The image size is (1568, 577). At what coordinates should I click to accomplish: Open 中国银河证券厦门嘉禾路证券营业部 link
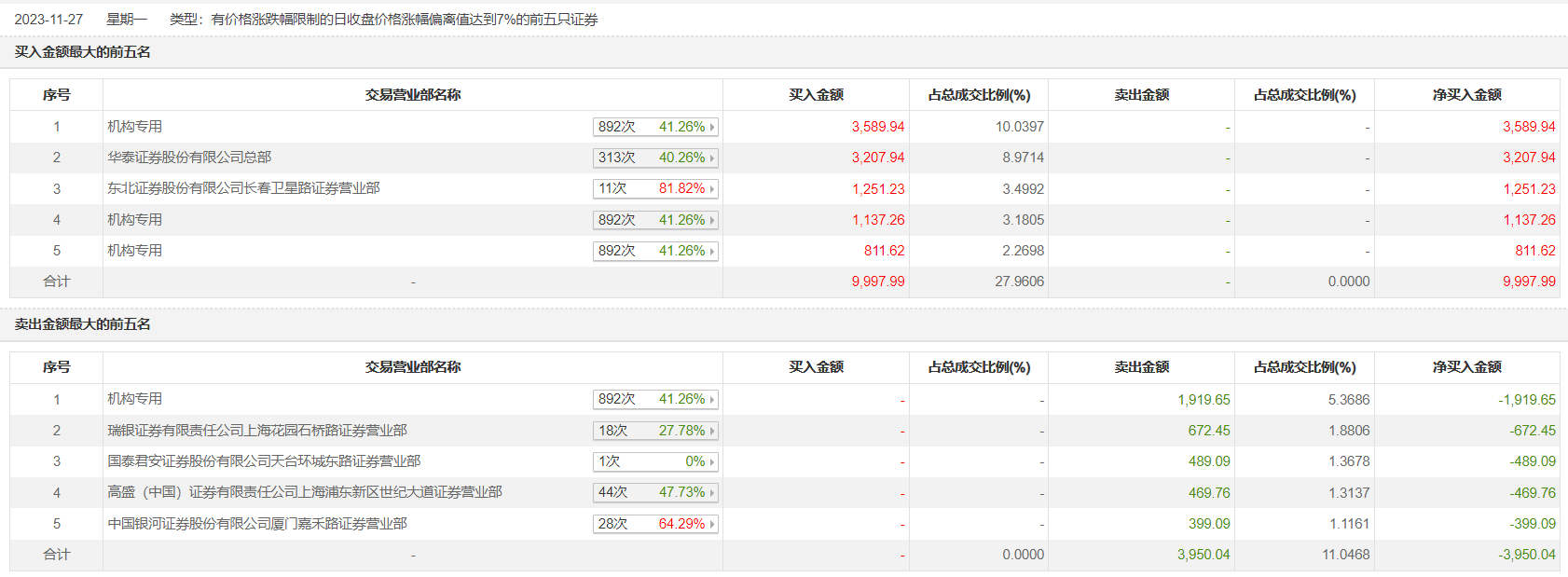(x=257, y=524)
